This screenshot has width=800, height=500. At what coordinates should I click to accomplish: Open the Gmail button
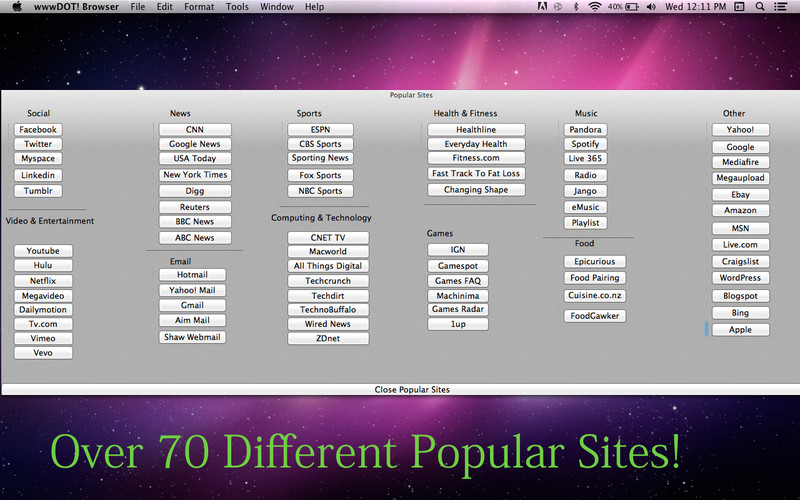pos(192,305)
